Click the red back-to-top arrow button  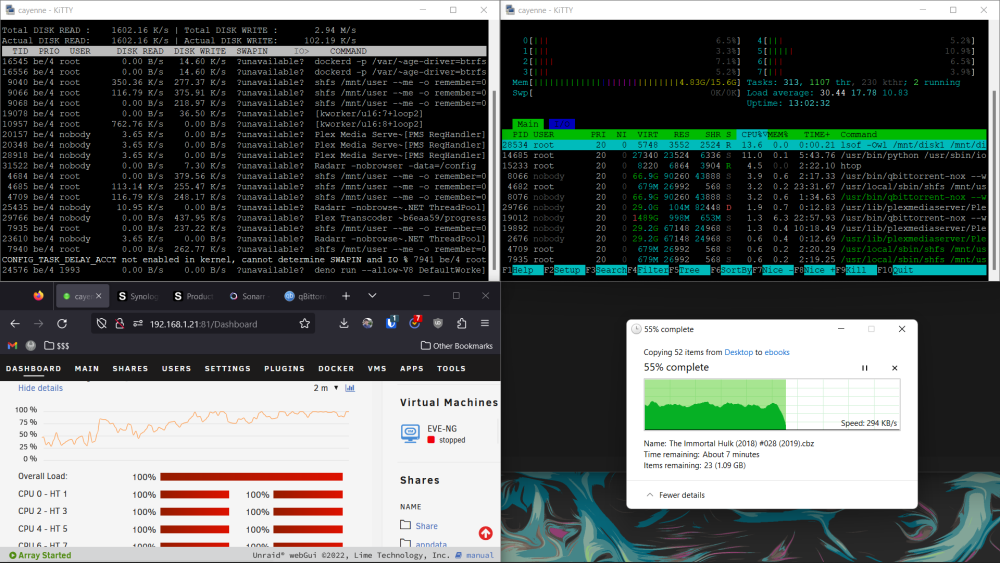click(x=485, y=533)
